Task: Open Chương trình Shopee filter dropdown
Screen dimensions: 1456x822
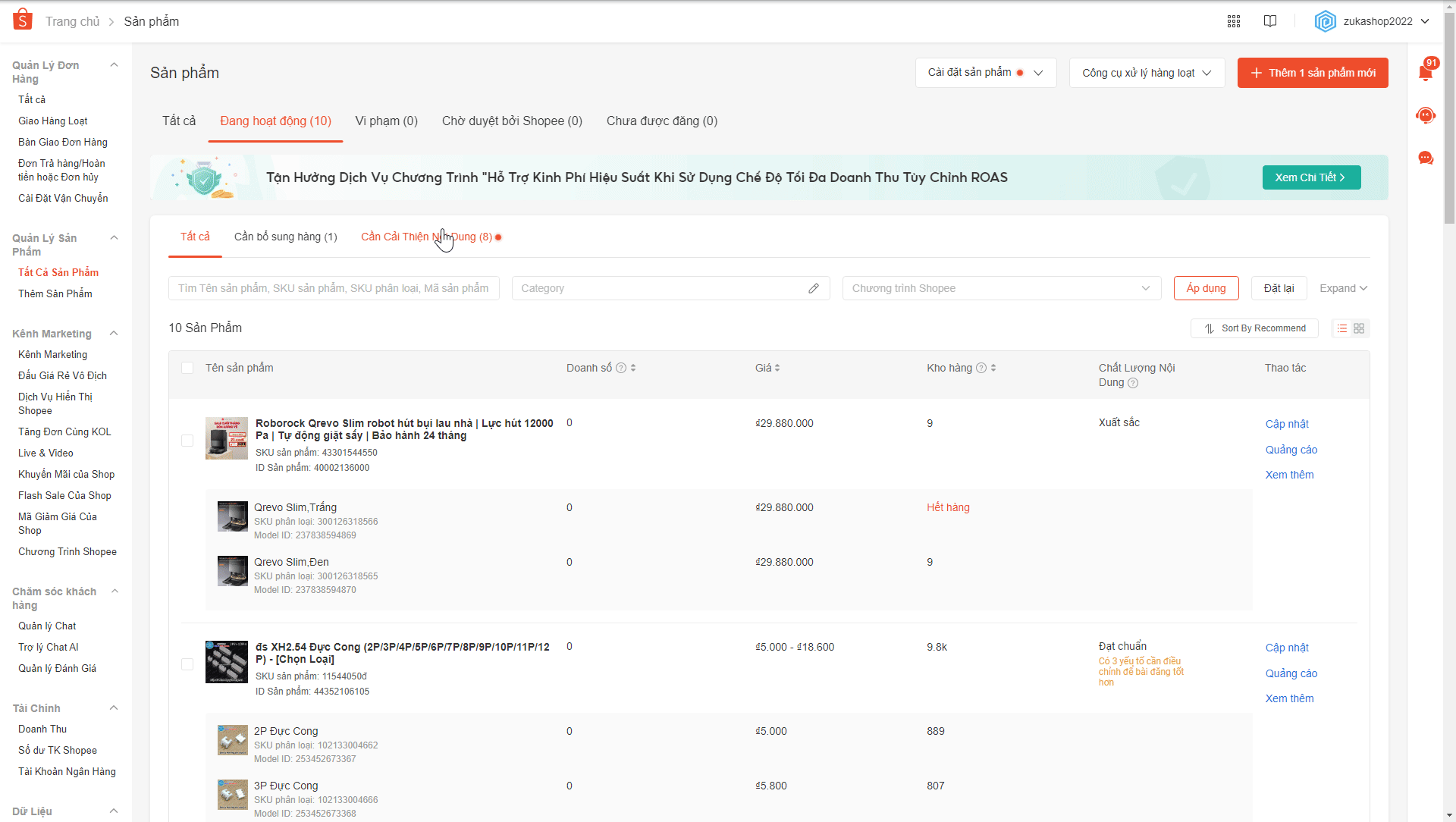Action: point(1002,288)
